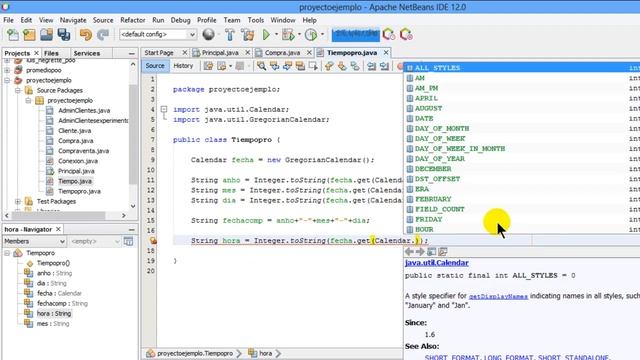Click the first profiler icon after memory bar

coord(389,35)
